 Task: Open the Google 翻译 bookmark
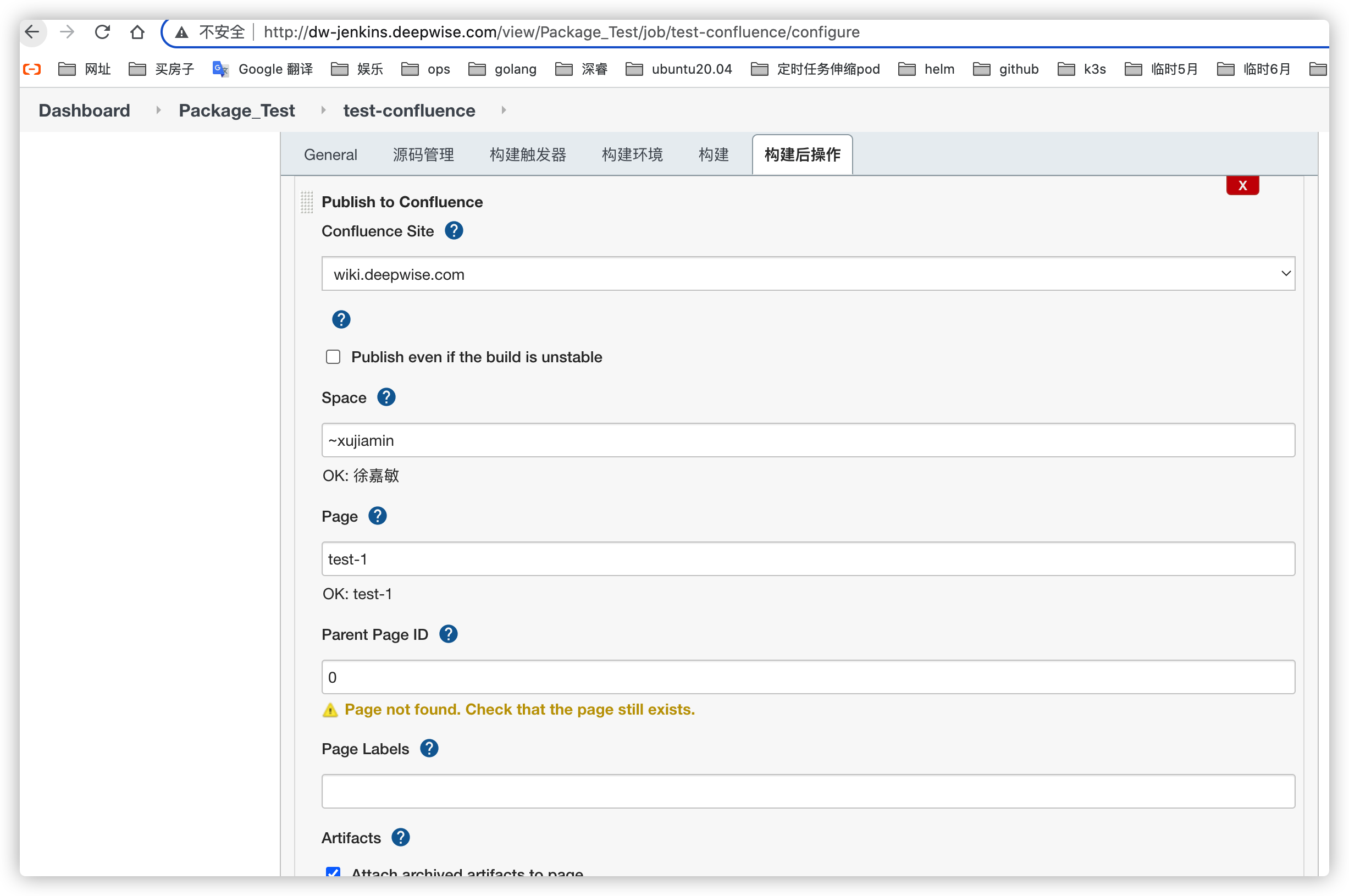point(263,69)
